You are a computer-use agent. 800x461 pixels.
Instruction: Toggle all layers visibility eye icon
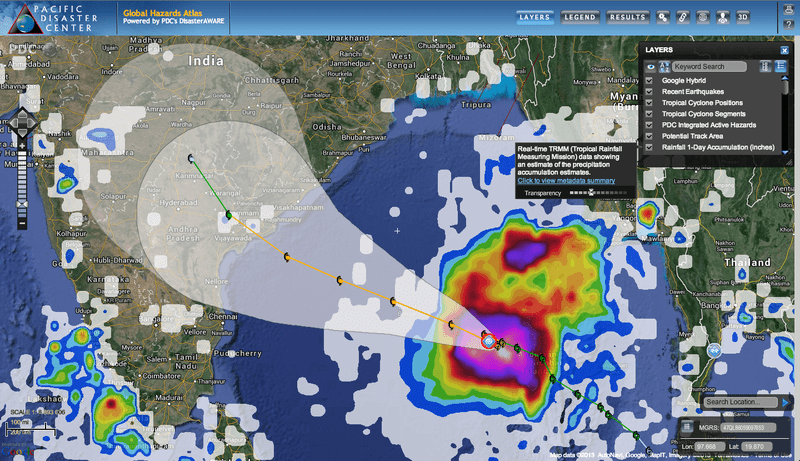650,67
